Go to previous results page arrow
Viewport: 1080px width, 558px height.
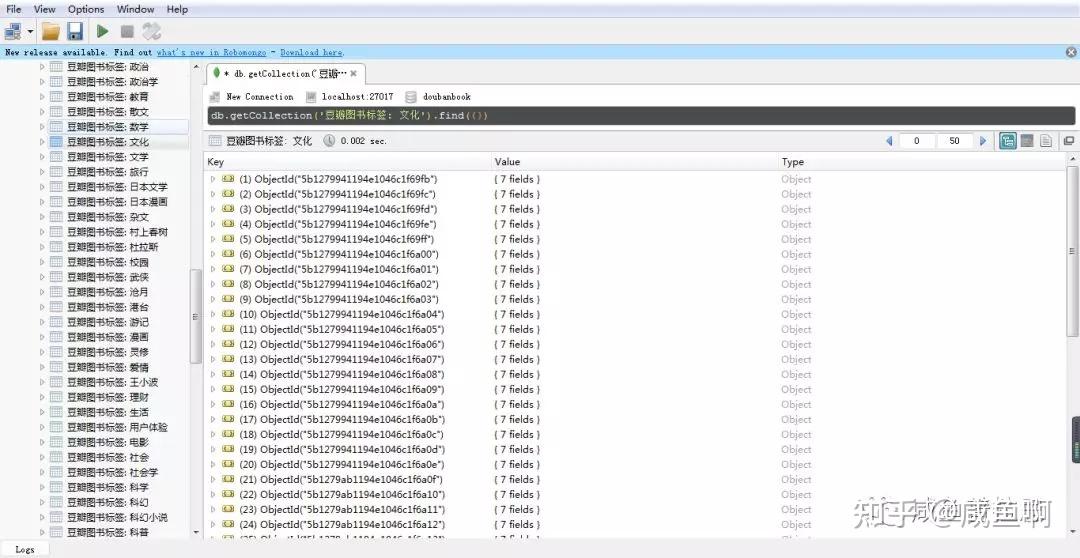pos(889,141)
